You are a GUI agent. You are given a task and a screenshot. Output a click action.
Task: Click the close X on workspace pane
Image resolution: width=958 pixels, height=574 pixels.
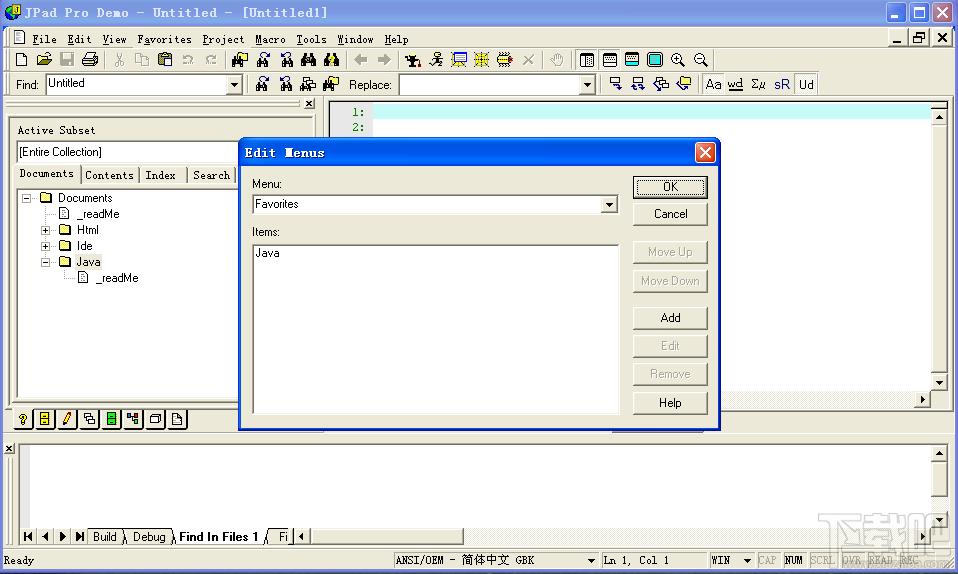pyautogui.click(x=309, y=104)
